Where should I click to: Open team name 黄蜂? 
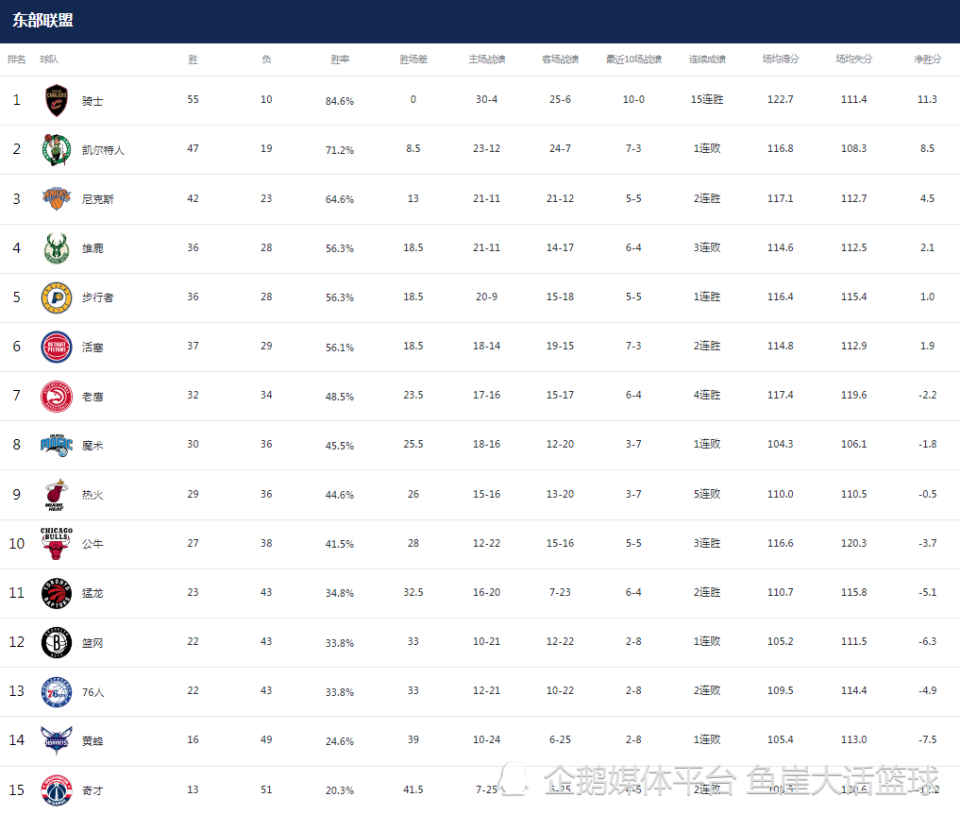[92, 741]
